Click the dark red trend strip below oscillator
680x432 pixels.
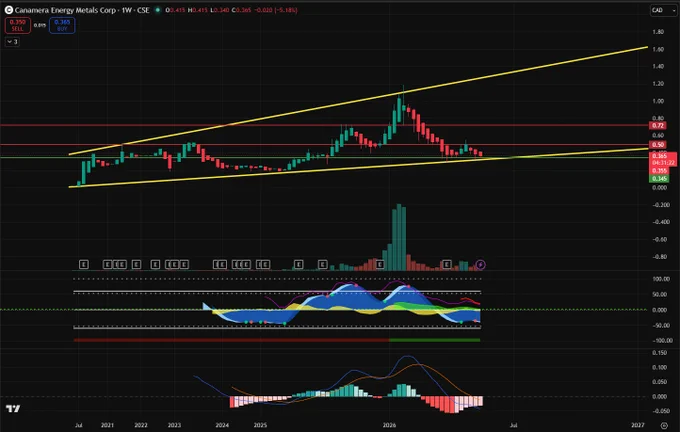pos(232,340)
